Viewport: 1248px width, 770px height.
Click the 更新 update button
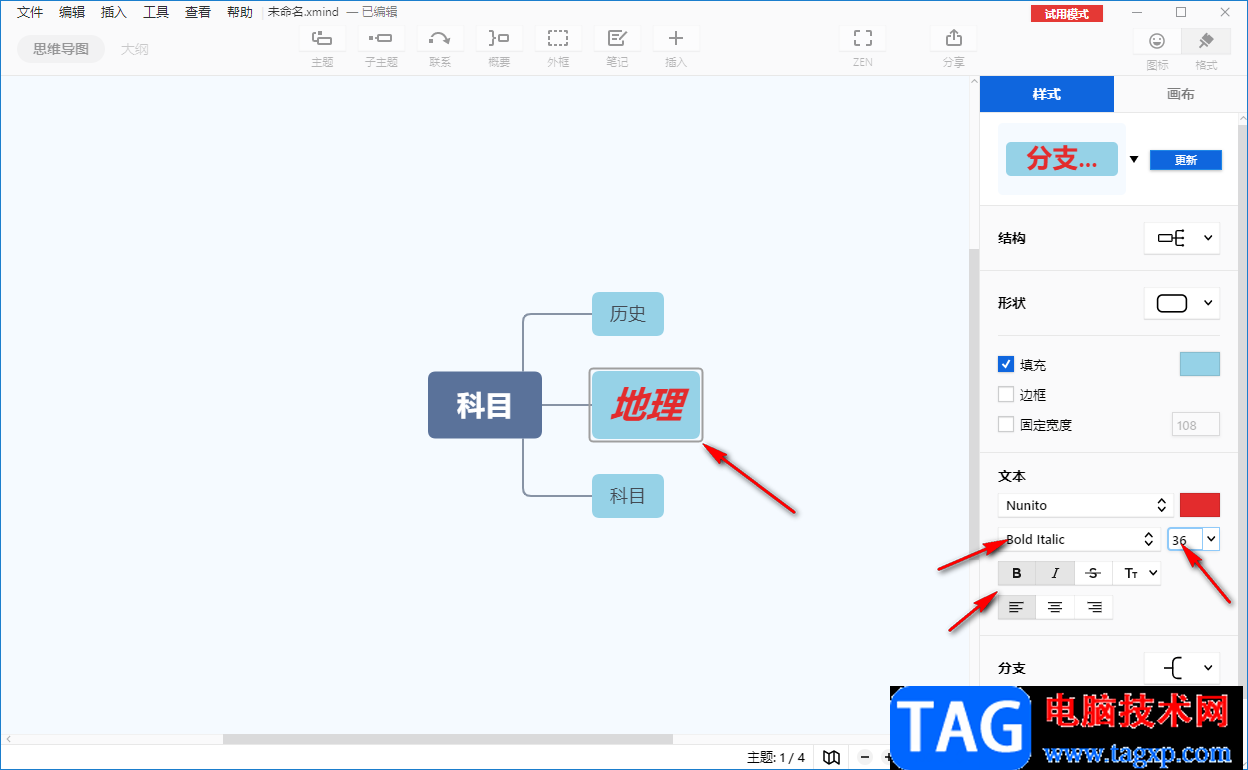click(x=1186, y=160)
